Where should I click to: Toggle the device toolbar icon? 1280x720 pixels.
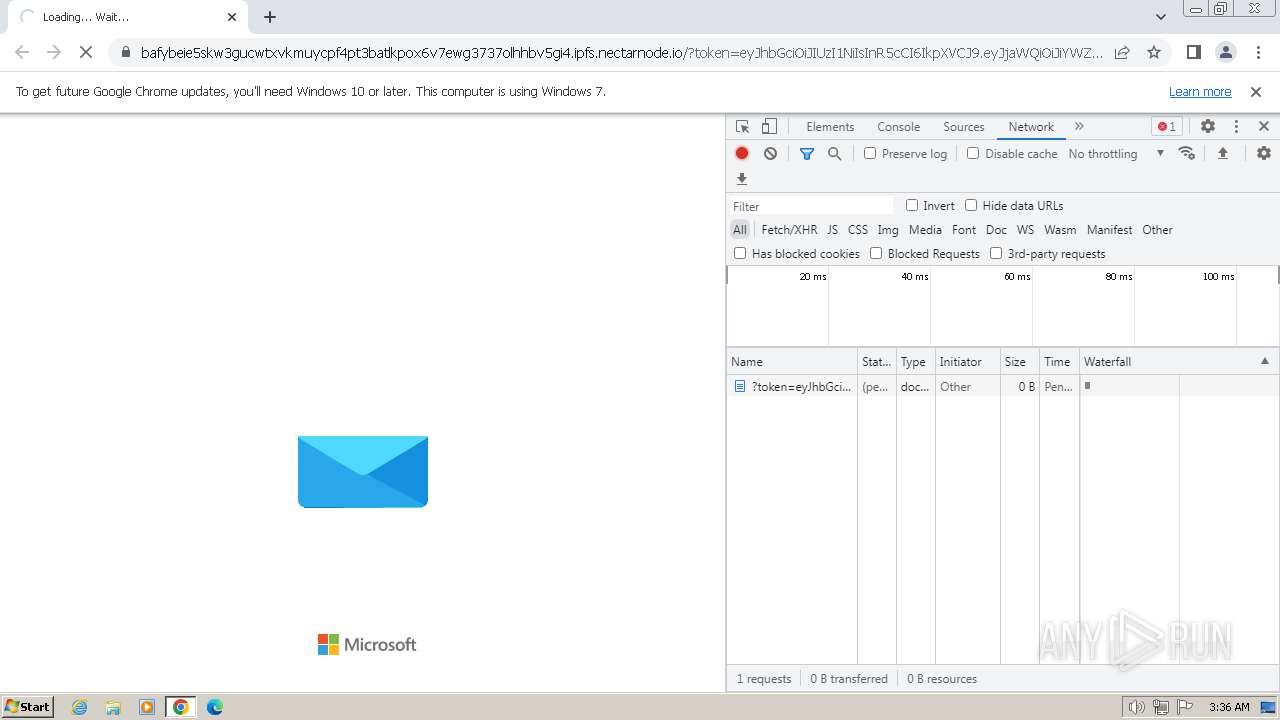pos(769,127)
